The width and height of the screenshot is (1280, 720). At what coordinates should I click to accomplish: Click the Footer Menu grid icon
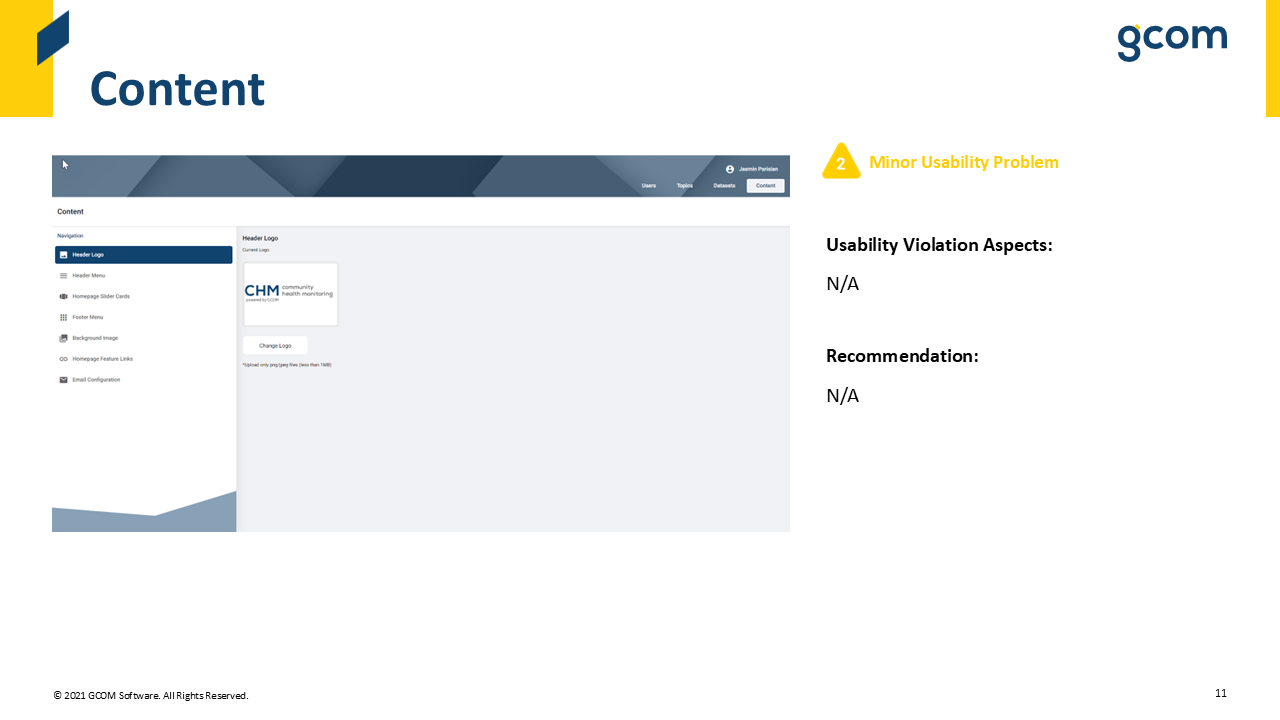64,317
